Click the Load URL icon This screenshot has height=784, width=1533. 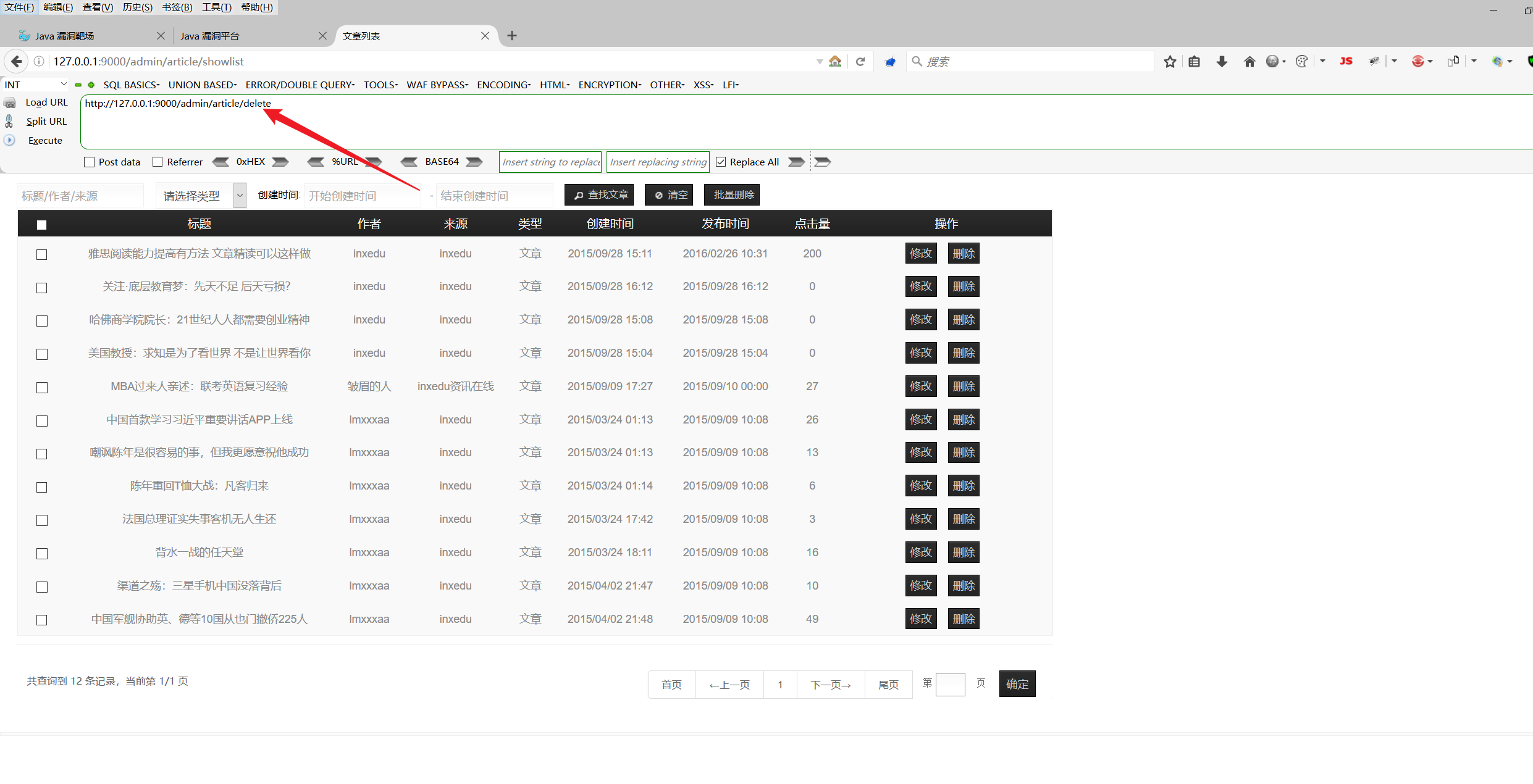pyautogui.click(x=9, y=102)
